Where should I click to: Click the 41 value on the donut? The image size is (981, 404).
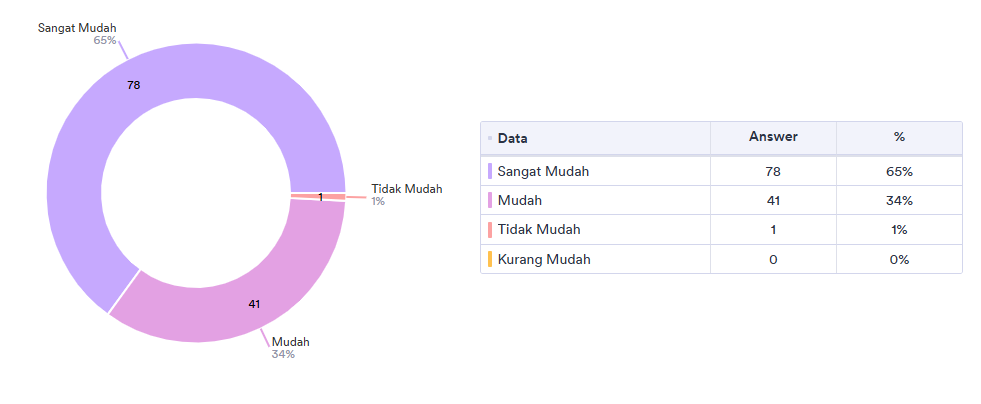(254, 303)
